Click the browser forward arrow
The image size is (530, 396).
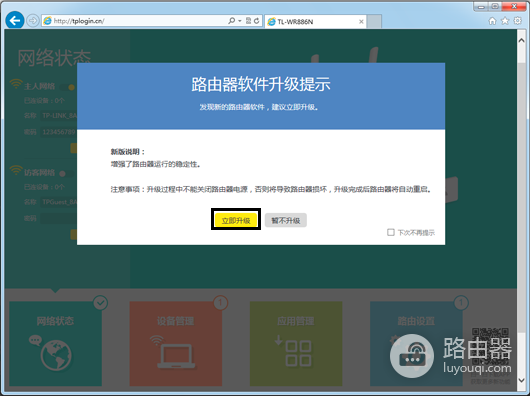(x=33, y=21)
